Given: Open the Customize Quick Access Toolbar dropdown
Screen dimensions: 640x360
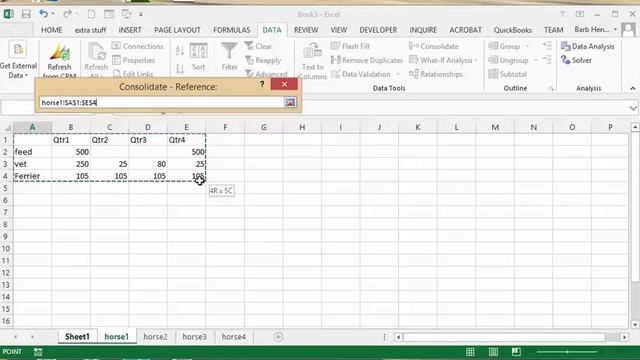Looking at the screenshot, I should coord(141,14).
